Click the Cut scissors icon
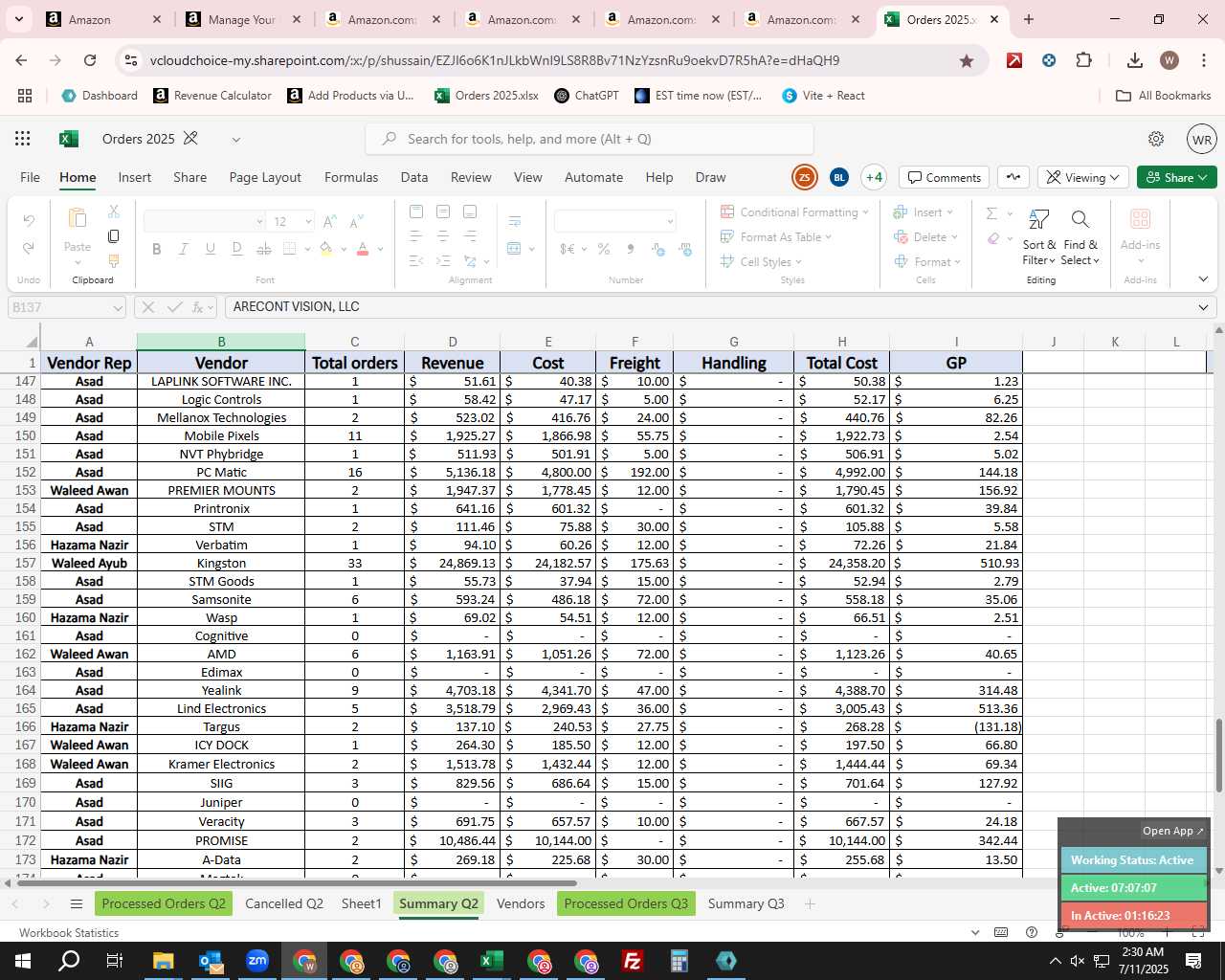Screen dimensions: 1225x980 click(x=114, y=212)
